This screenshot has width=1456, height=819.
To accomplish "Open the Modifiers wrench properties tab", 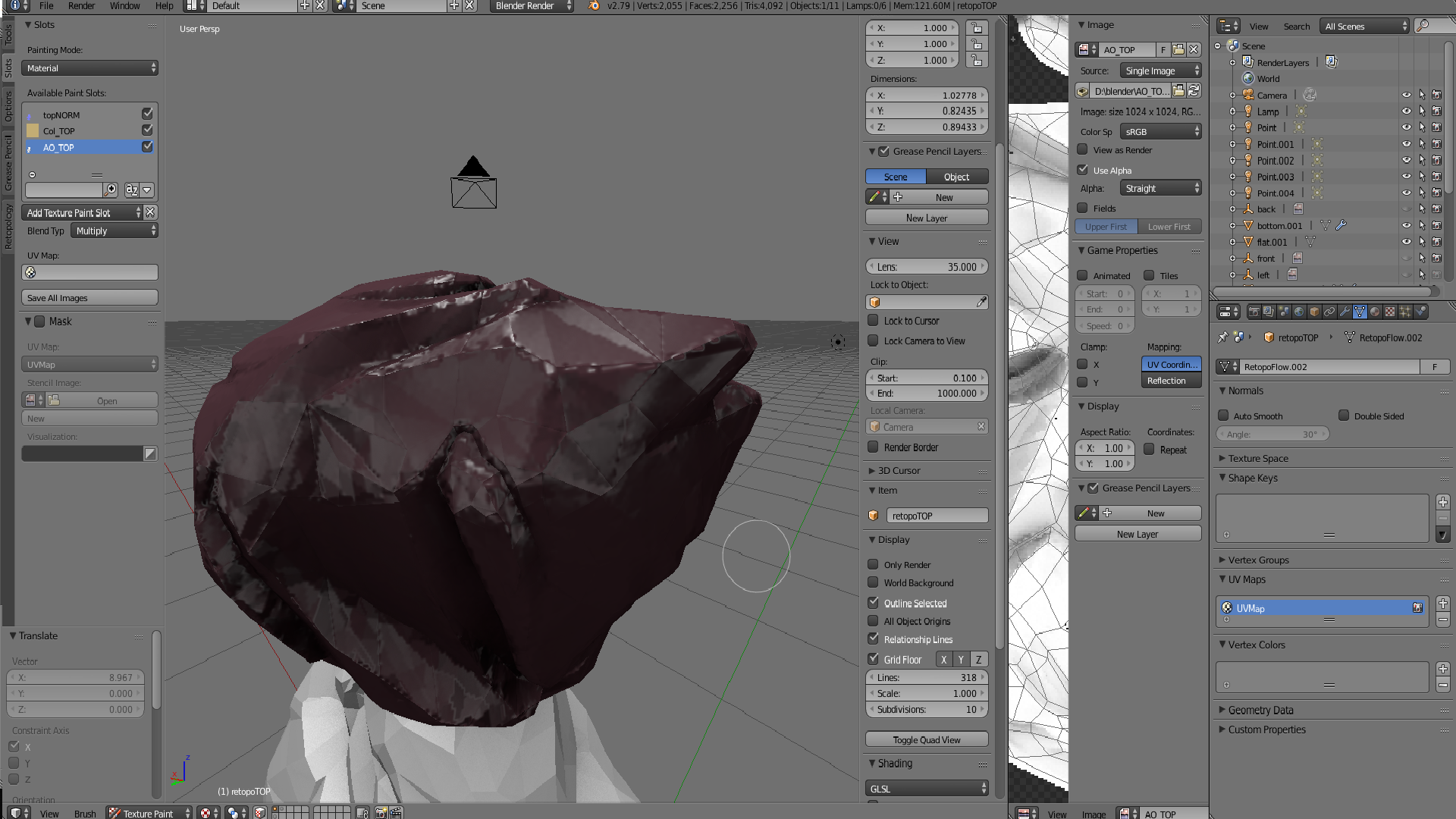I will (1345, 312).
